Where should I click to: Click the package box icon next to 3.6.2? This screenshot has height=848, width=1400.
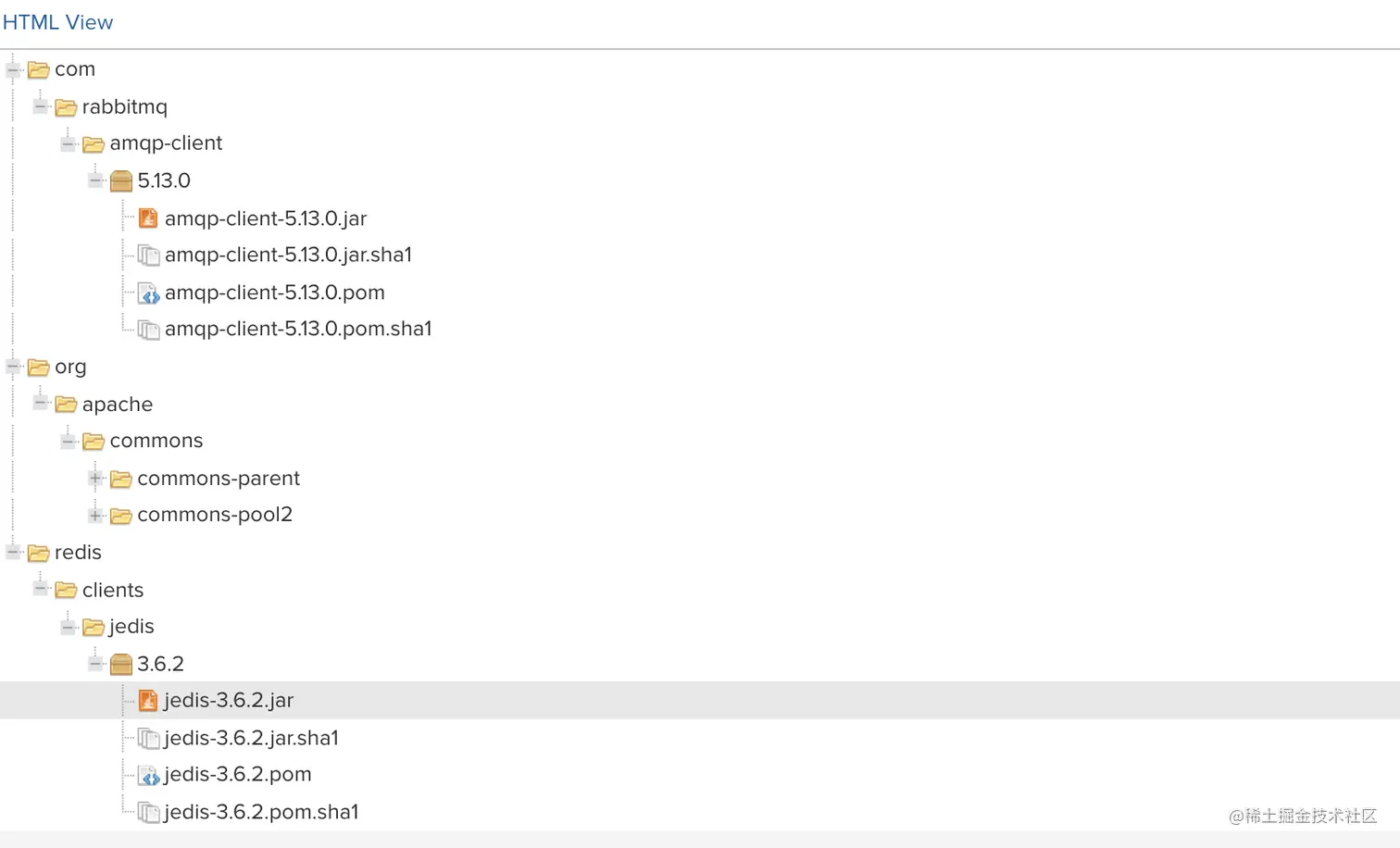pyautogui.click(x=121, y=664)
